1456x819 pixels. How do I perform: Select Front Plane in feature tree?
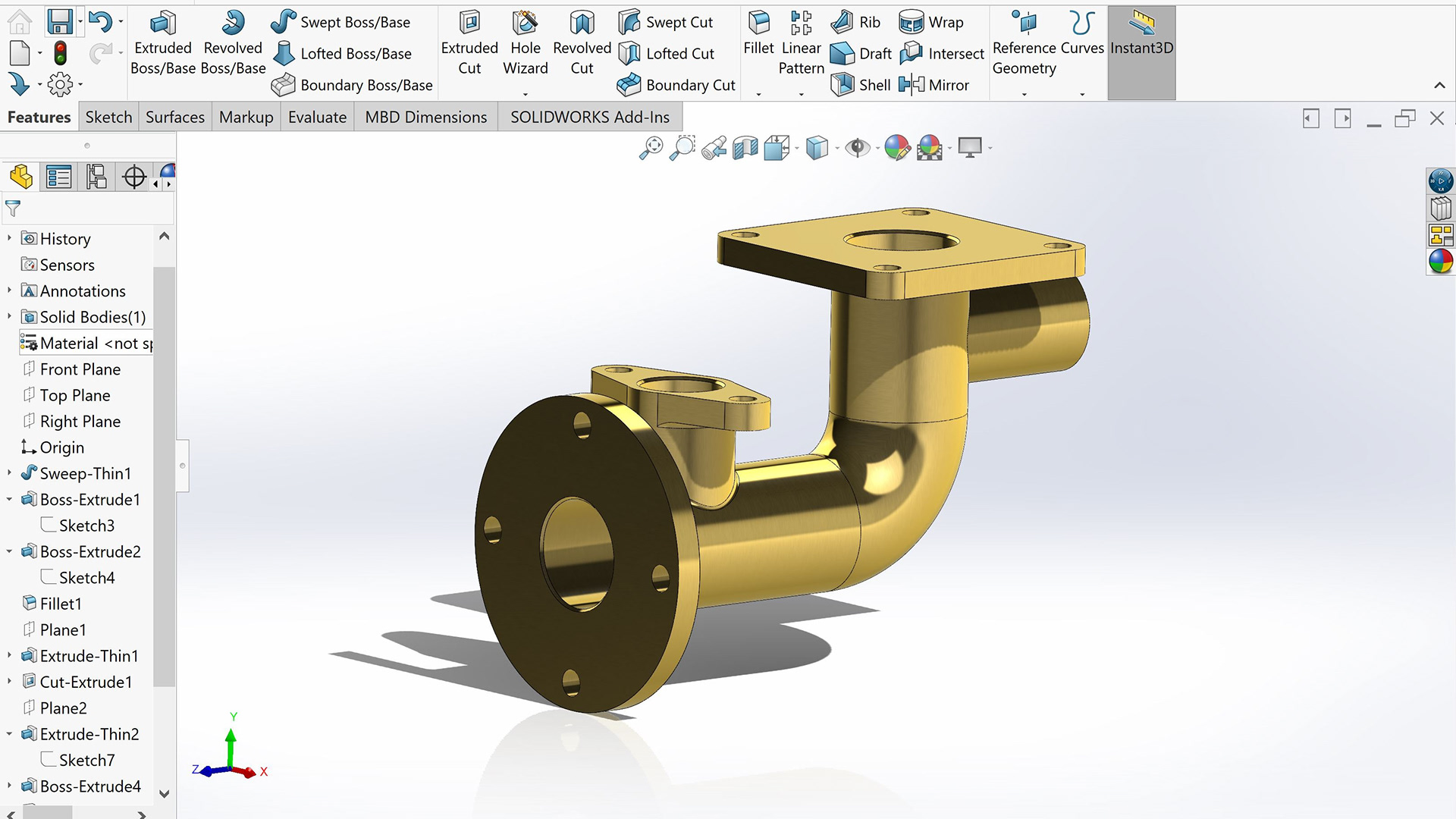point(80,369)
